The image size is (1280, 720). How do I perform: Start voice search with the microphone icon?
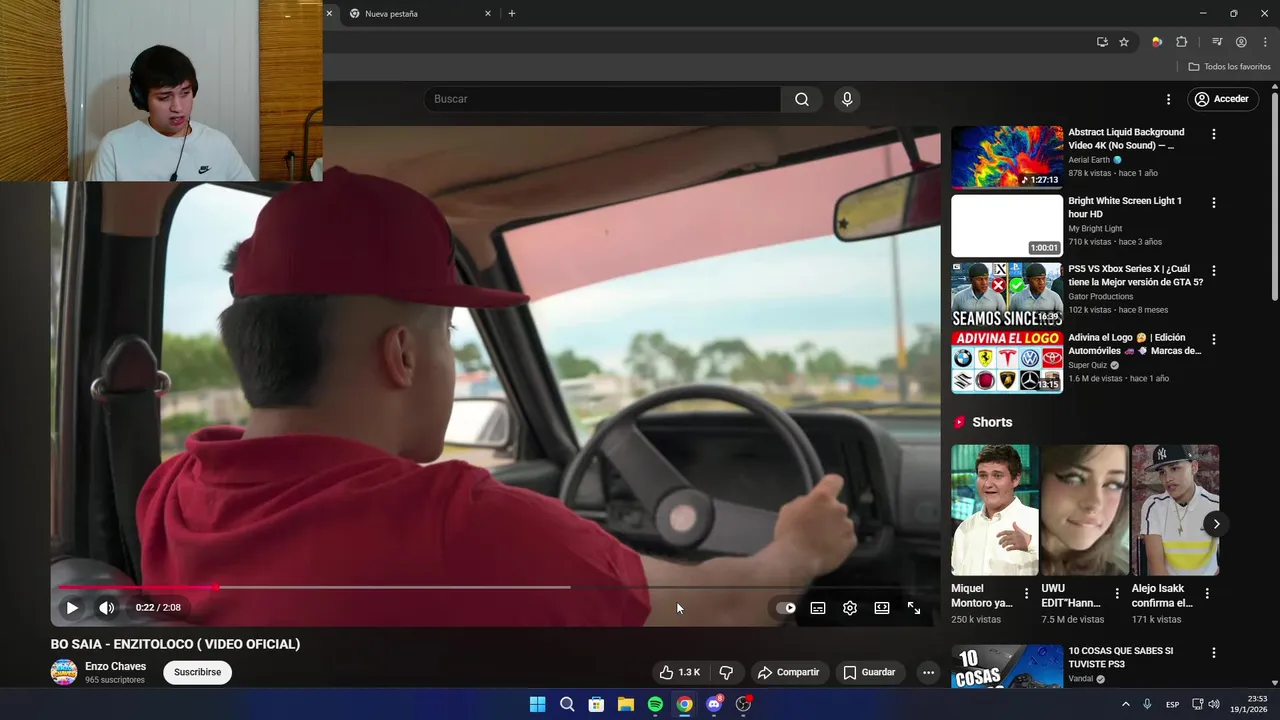[847, 99]
